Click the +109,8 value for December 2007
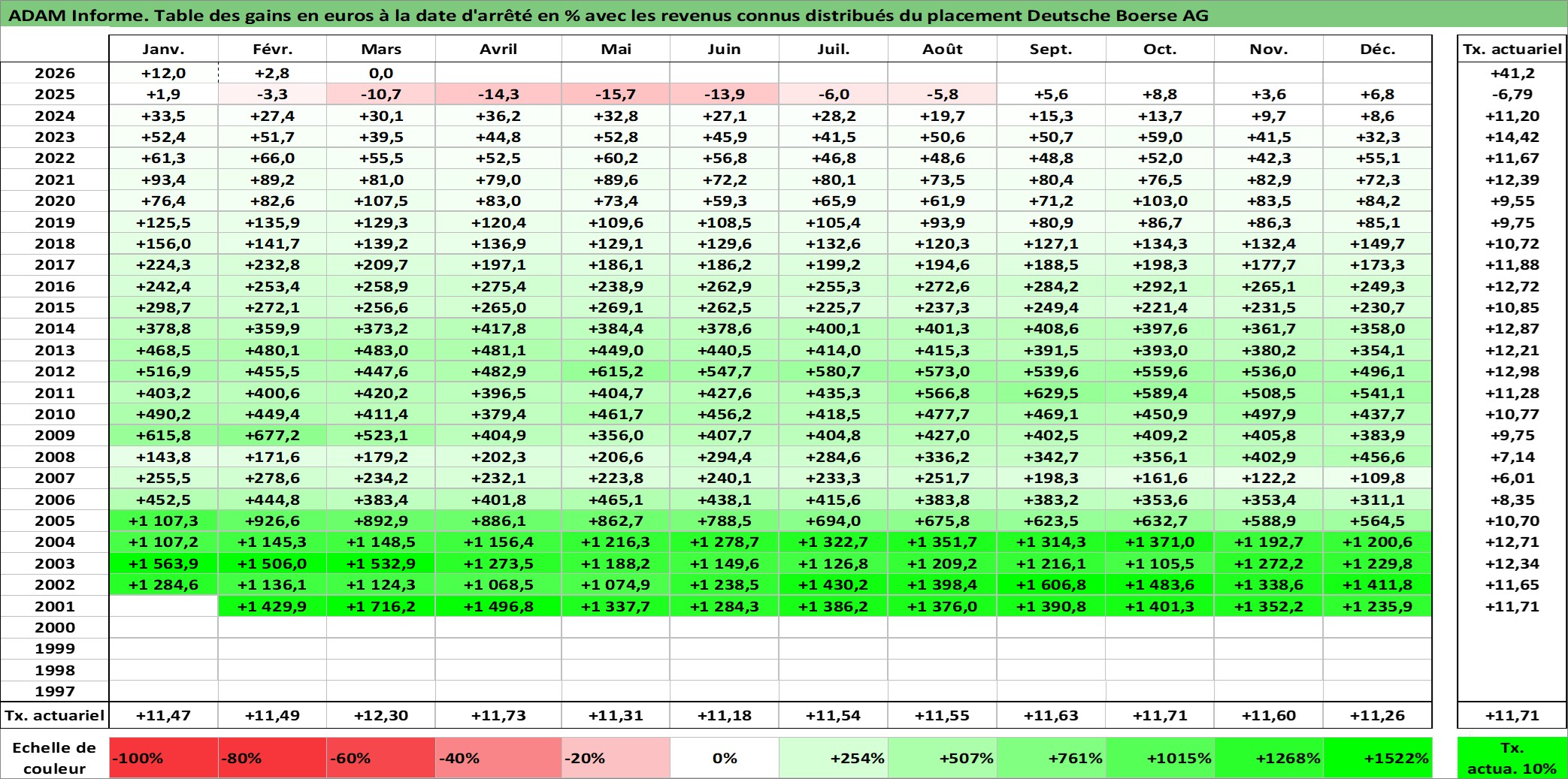Viewport: 1568px width, 779px height. coord(1378,478)
